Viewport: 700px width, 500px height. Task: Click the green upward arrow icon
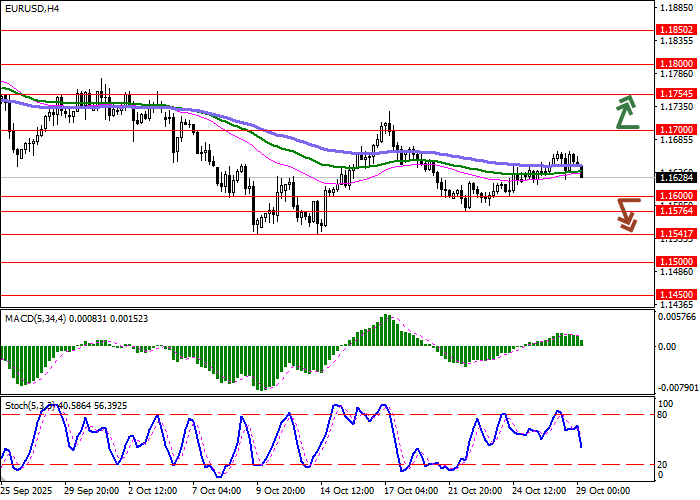pos(626,112)
